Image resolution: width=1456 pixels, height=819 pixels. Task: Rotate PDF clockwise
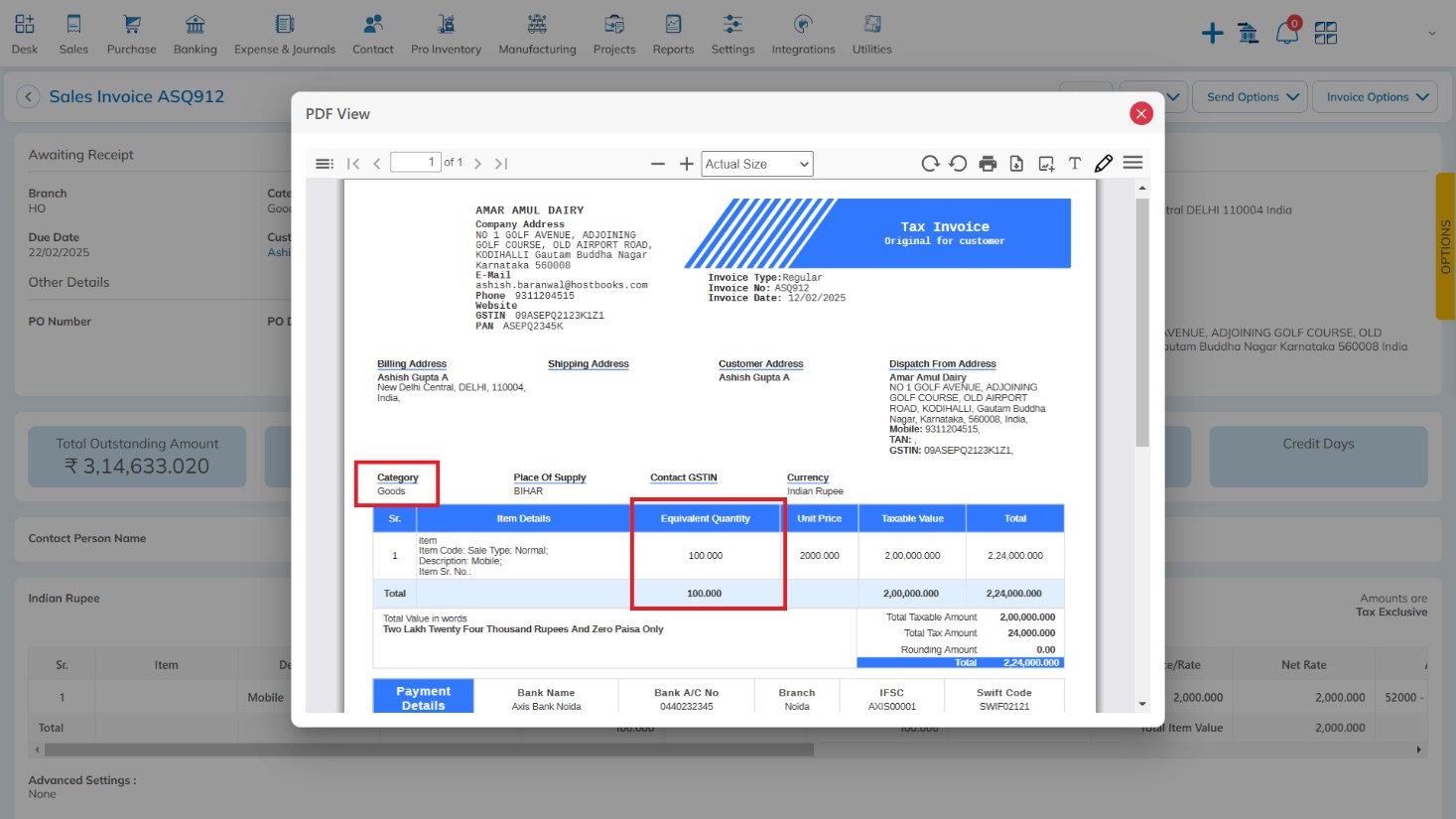click(930, 164)
